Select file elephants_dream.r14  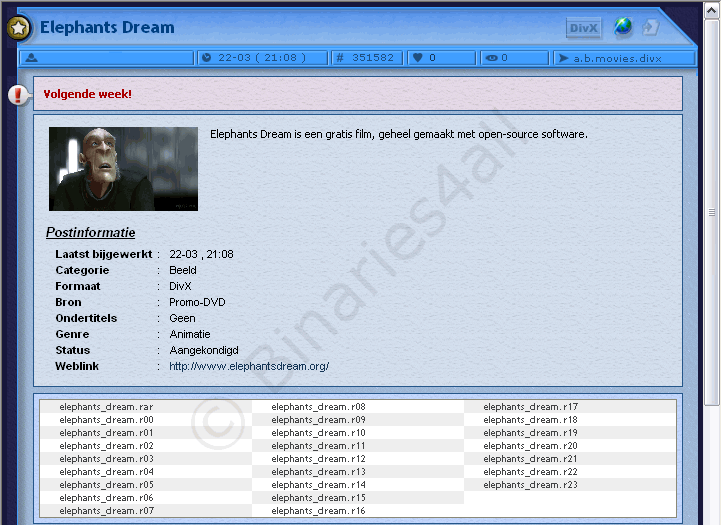click(x=318, y=484)
